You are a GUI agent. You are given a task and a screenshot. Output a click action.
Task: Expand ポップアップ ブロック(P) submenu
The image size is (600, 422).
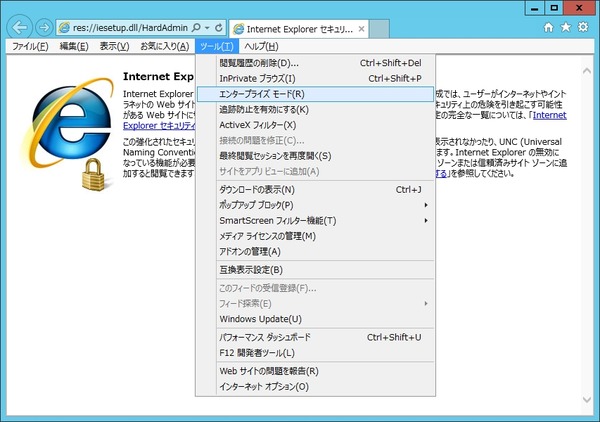[315, 205]
